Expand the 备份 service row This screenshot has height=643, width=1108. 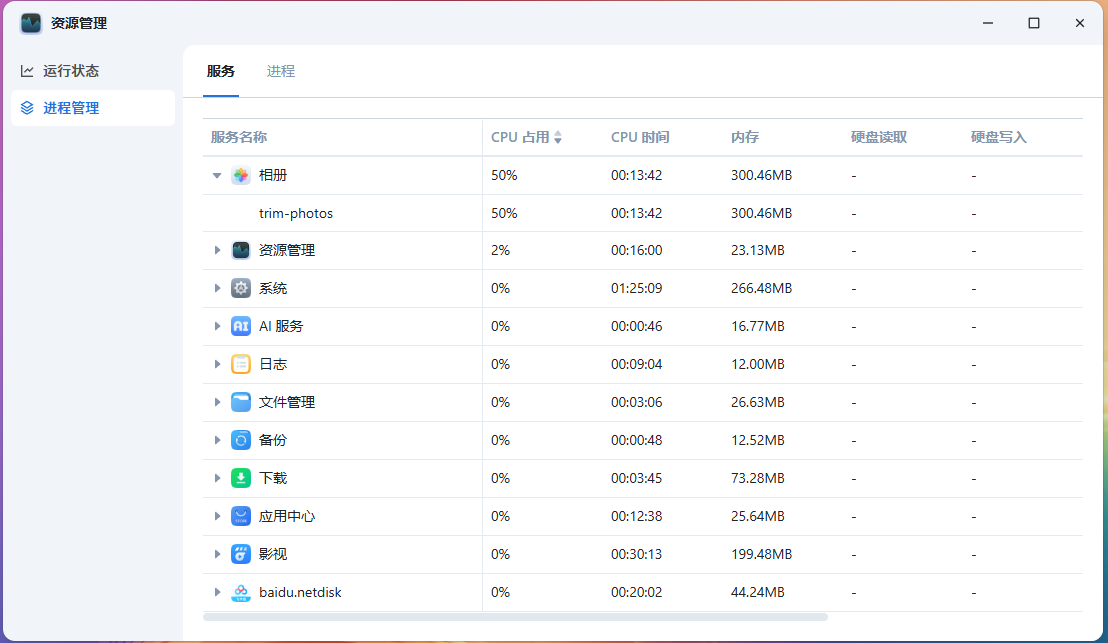click(217, 440)
